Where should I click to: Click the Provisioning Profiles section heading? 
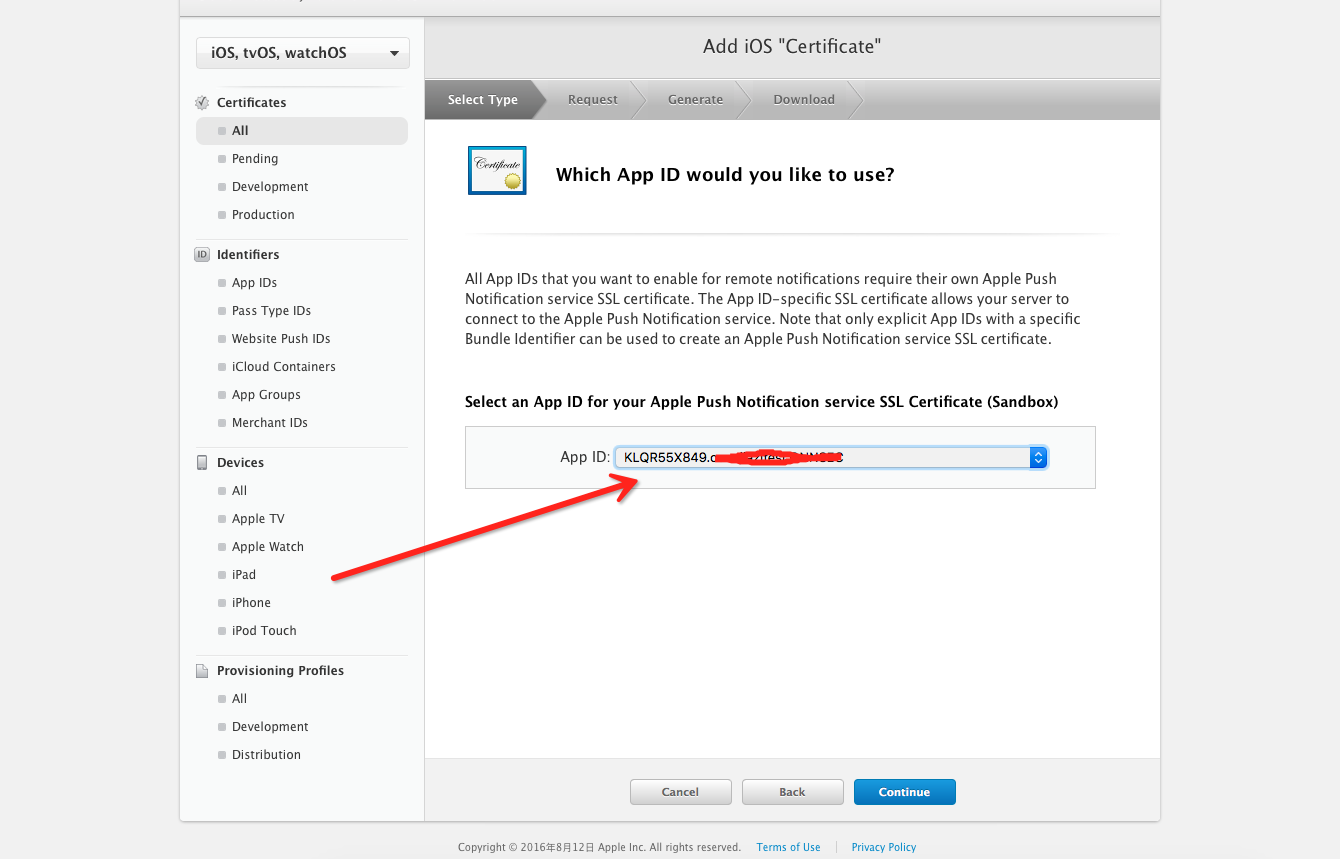[x=280, y=670]
